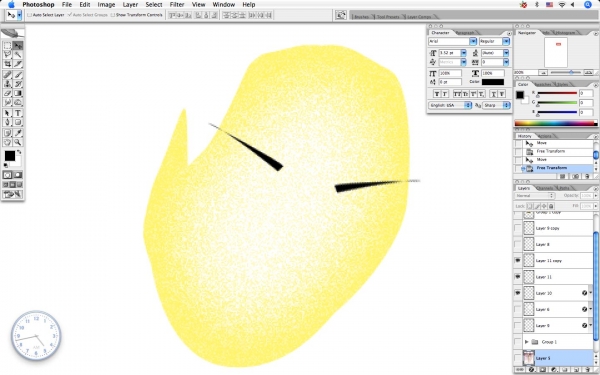Select the Clone Stamp tool
The height and width of the screenshot is (375, 600).
(7, 84)
